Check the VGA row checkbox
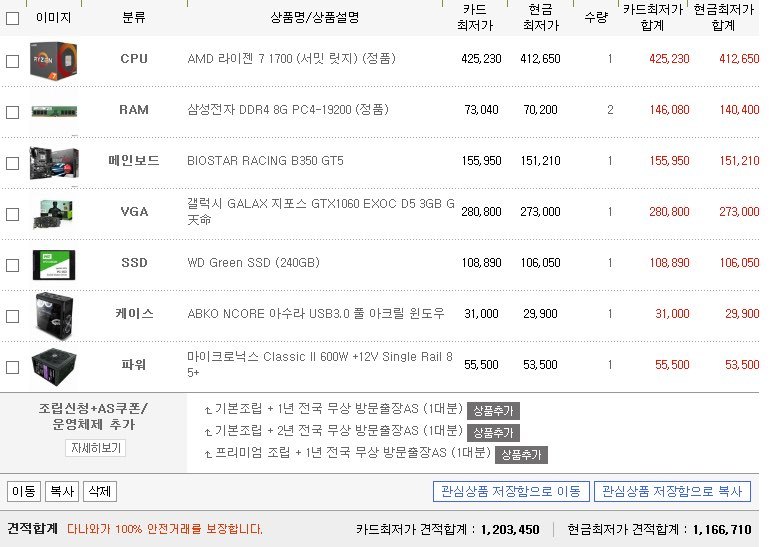 pos(12,214)
